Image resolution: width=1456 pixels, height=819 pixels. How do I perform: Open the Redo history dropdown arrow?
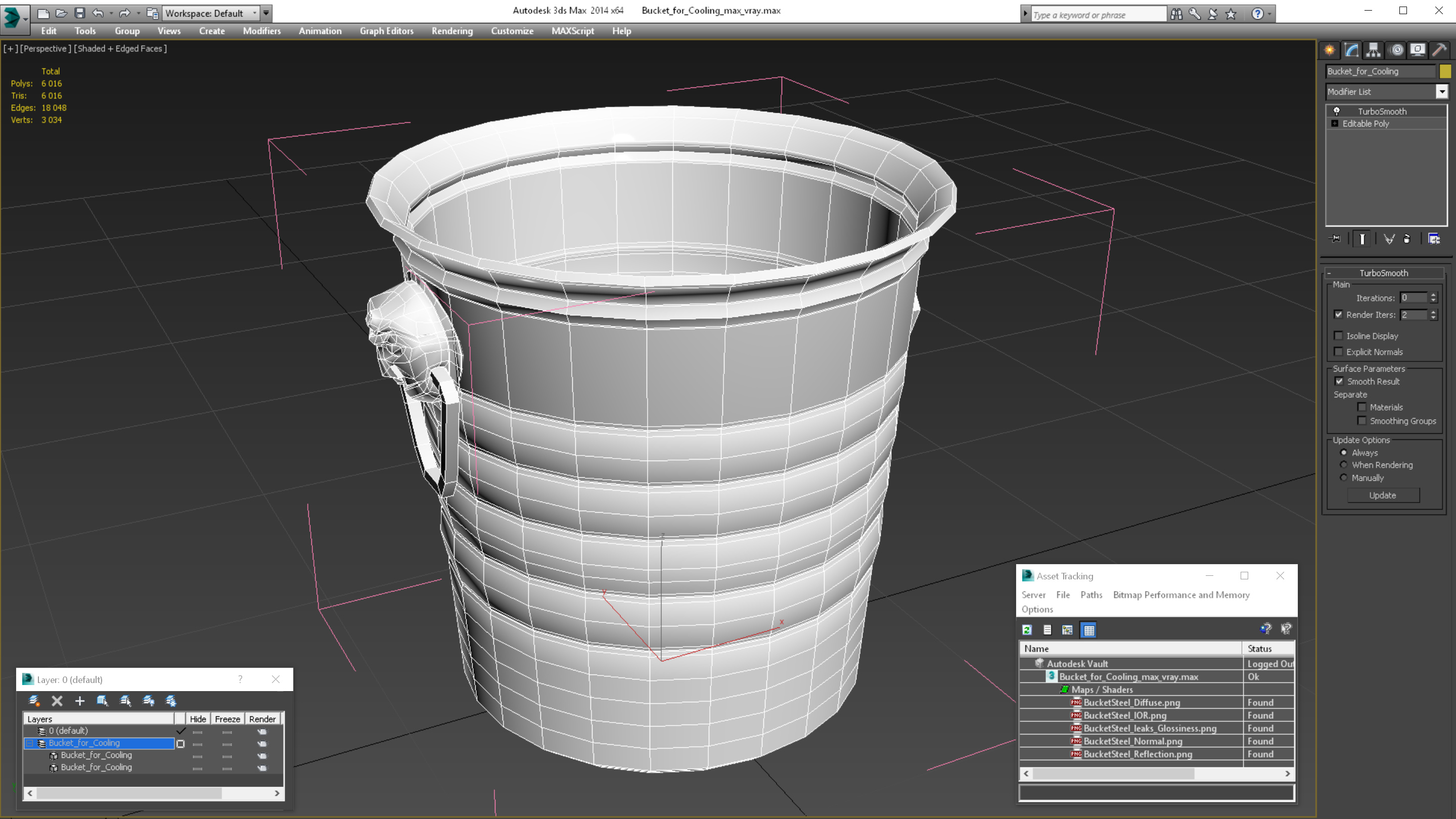pos(138,13)
